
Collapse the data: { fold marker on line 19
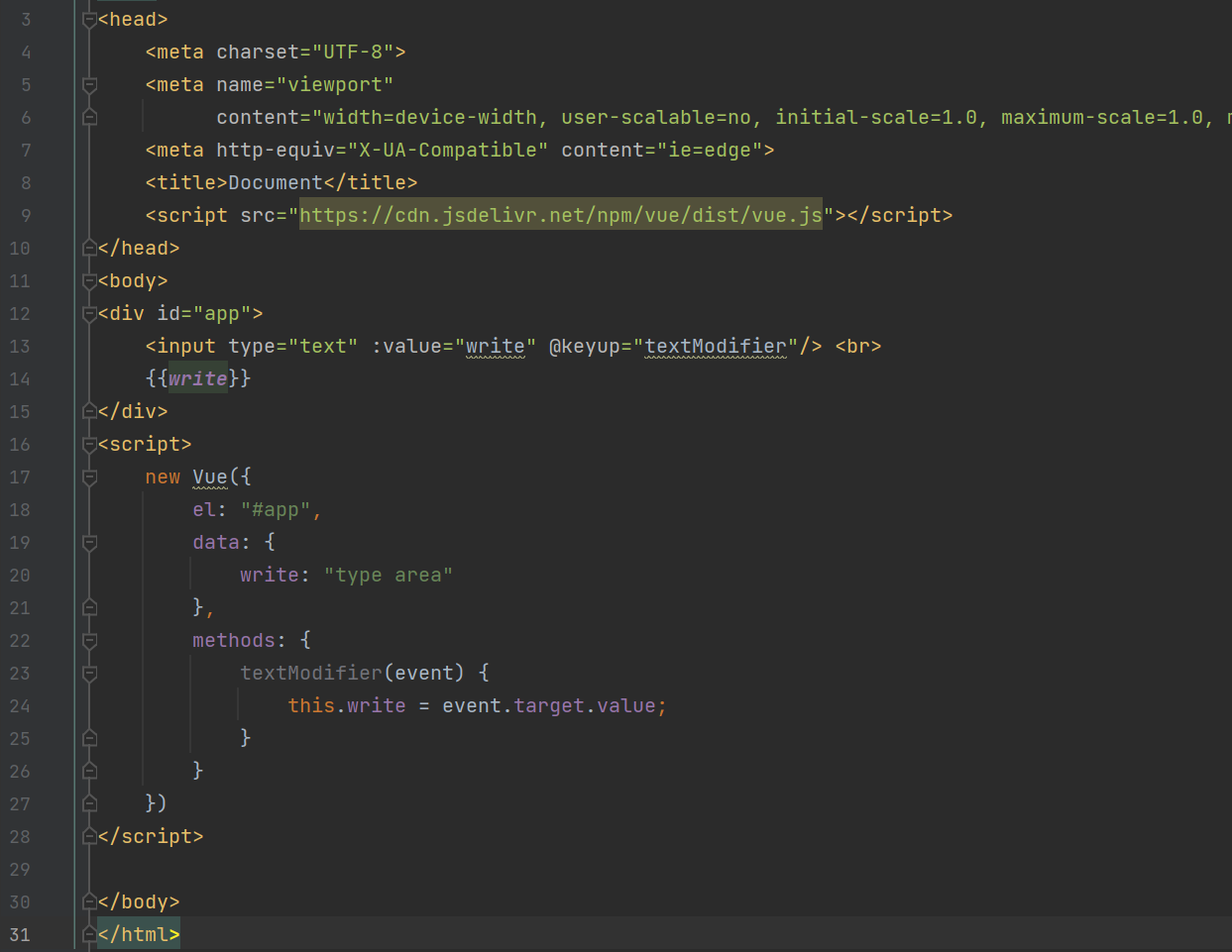[89, 543]
